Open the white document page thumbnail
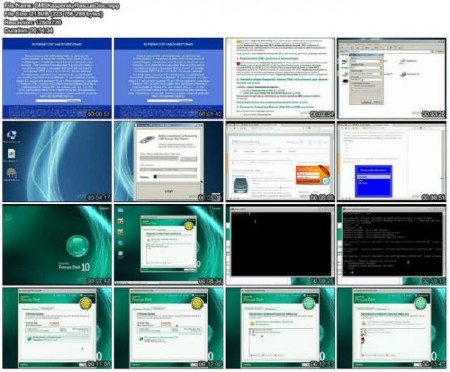The image size is (450, 372). coord(280,78)
